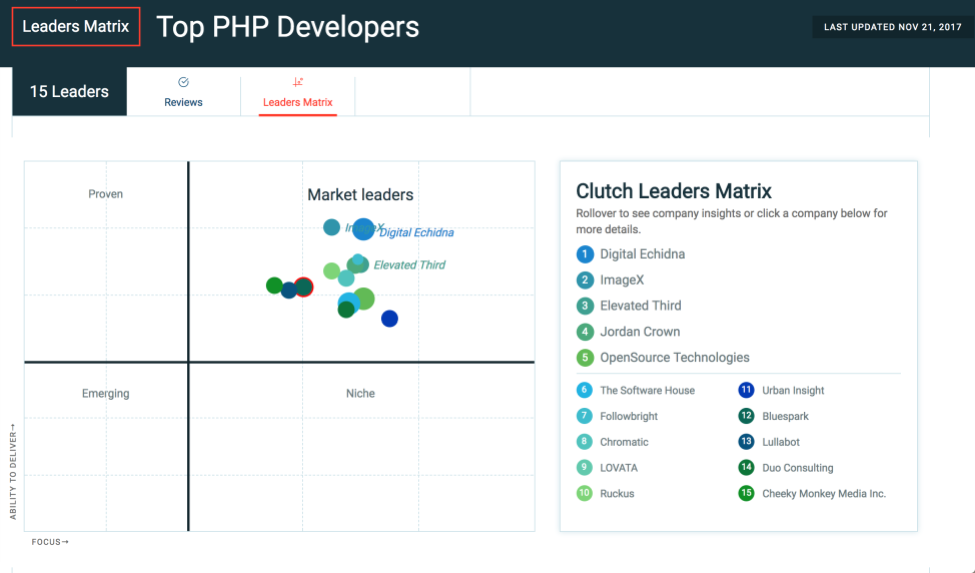This screenshot has width=975, height=573.
Task: Select Lullabot in the legend list
Action: point(781,442)
